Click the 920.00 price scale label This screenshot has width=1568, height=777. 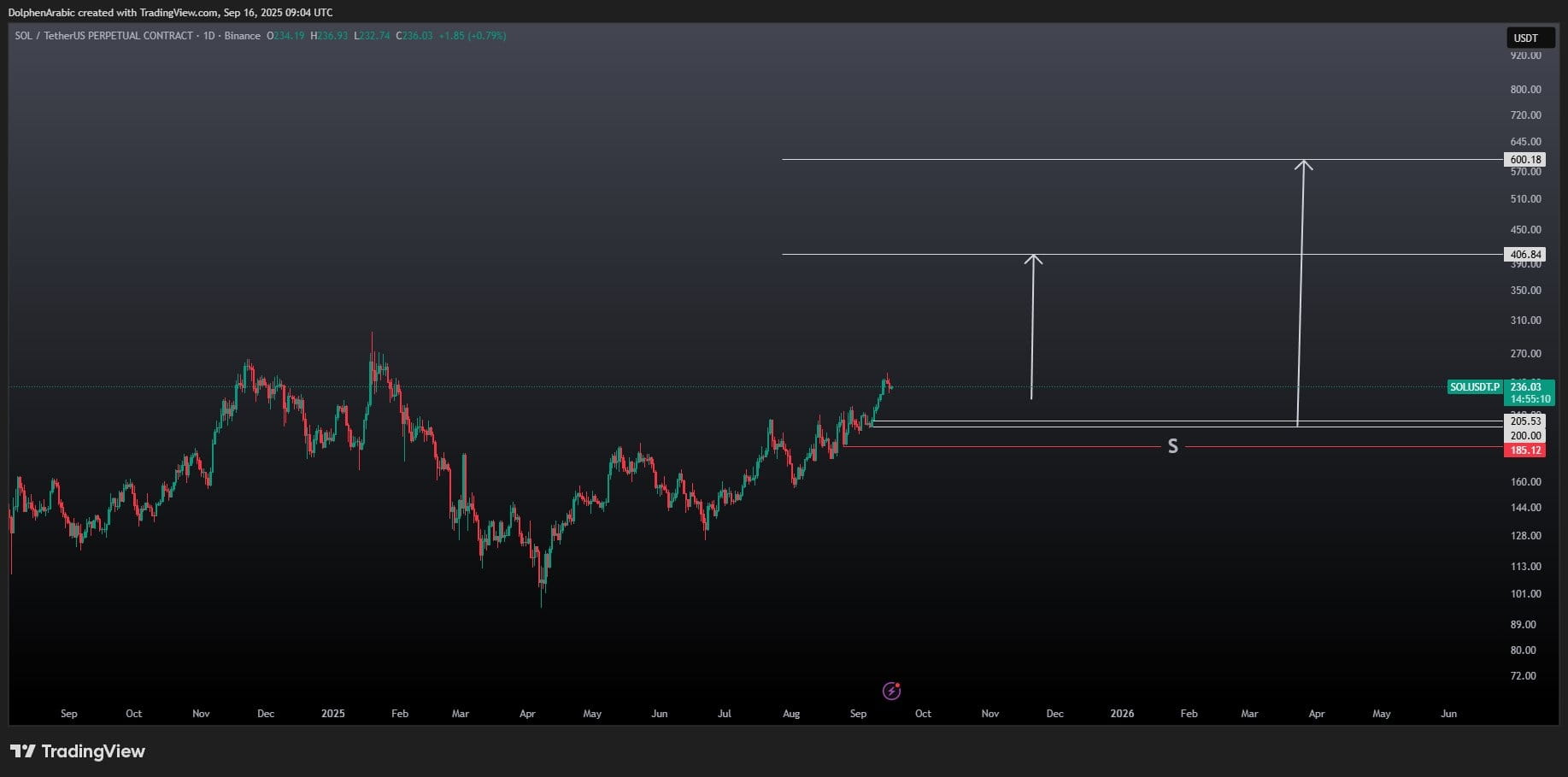[x=1526, y=56]
